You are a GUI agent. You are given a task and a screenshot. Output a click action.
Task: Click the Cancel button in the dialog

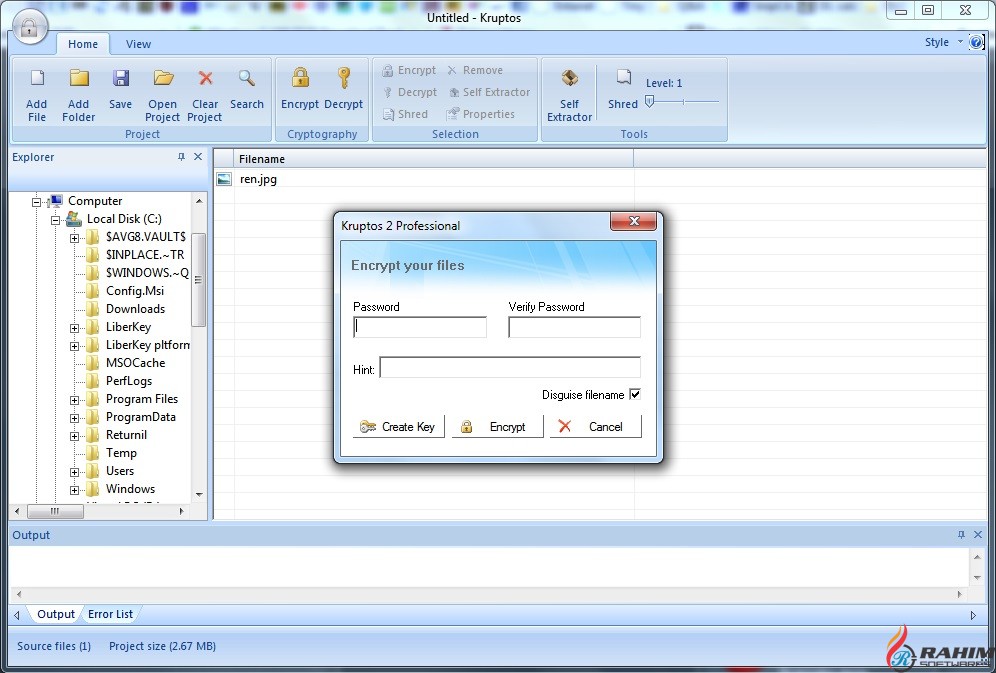point(595,427)
